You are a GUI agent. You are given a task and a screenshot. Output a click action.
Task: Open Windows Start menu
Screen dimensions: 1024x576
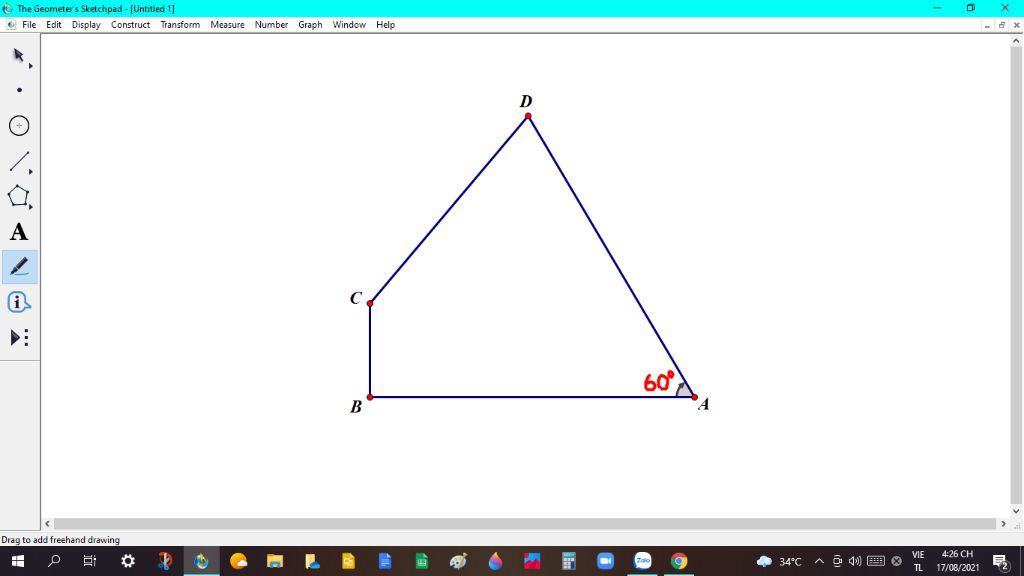tap(17, 561)
